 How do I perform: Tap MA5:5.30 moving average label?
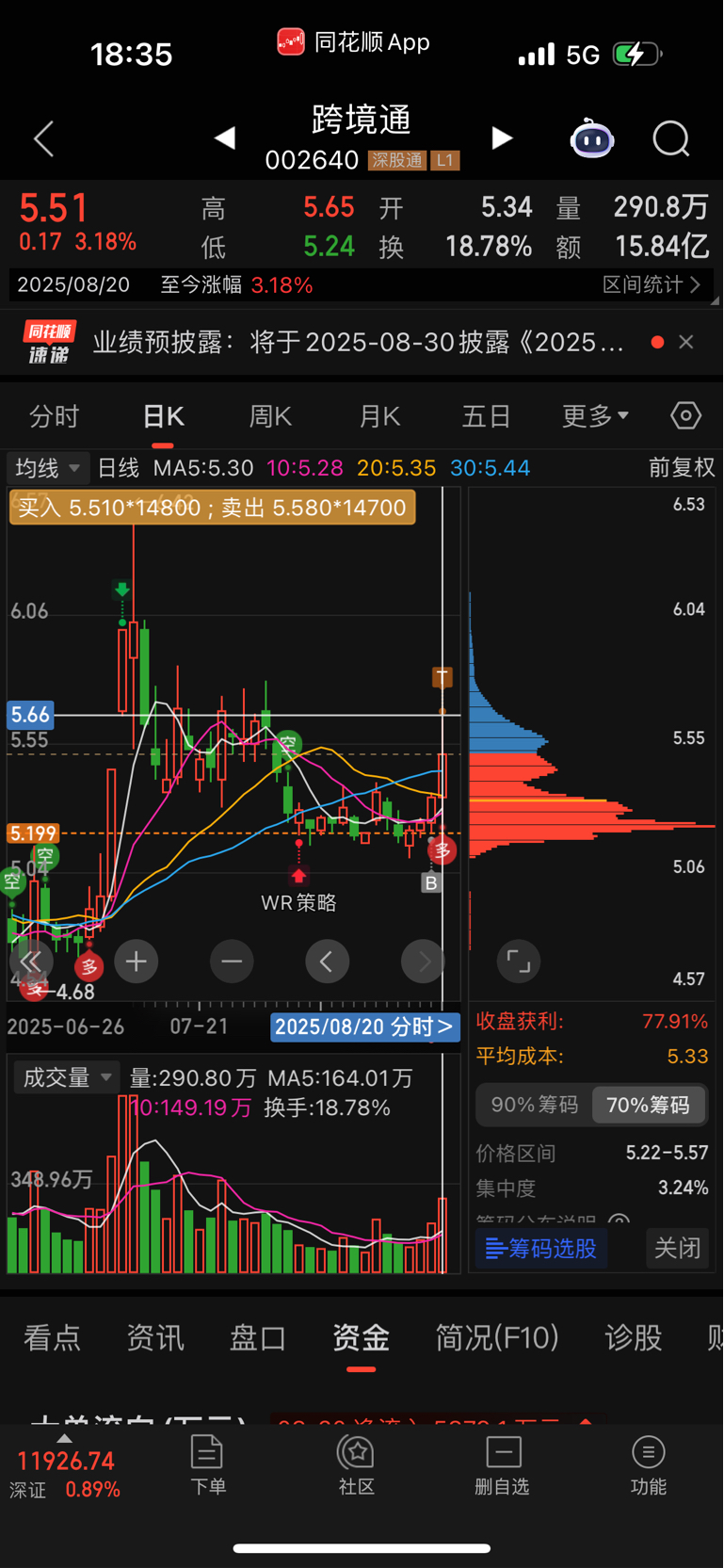(203, 468)
